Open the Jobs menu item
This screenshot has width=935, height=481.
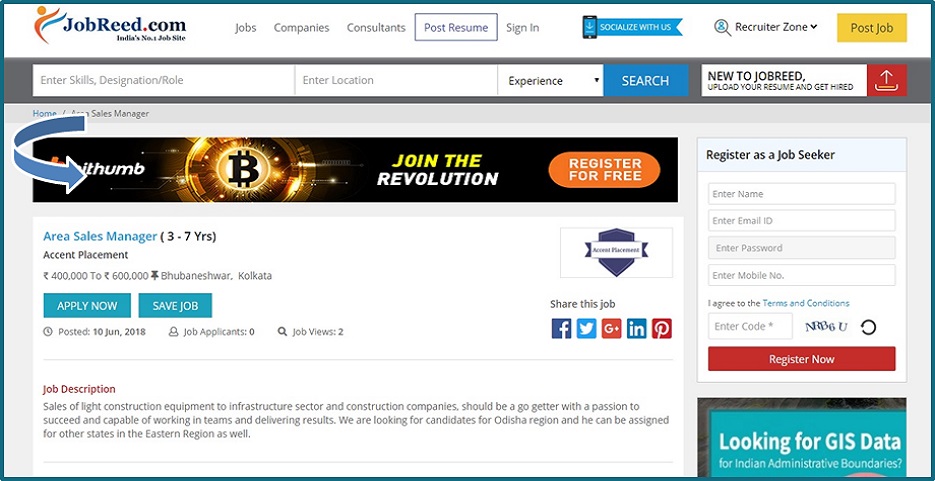pyautogui.click(x=246, y=27)
